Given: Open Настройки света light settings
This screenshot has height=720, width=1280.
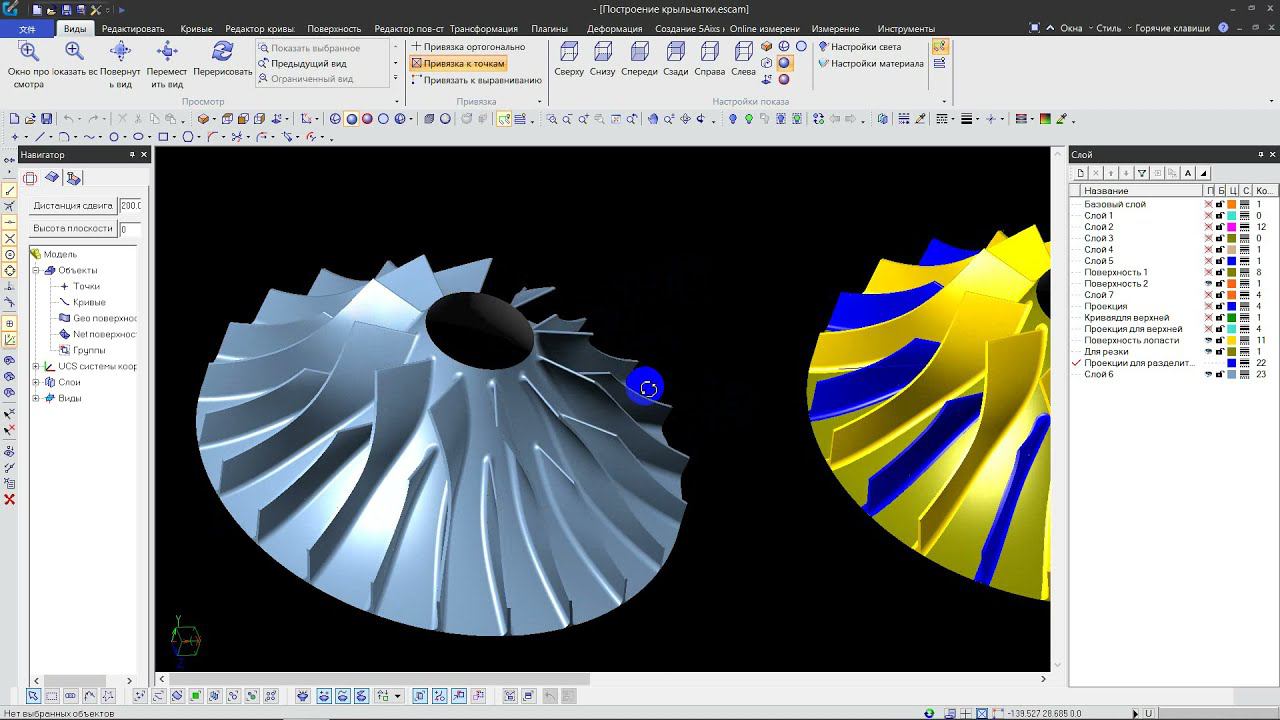Looking at the screenshot, I should click(859, 47).
